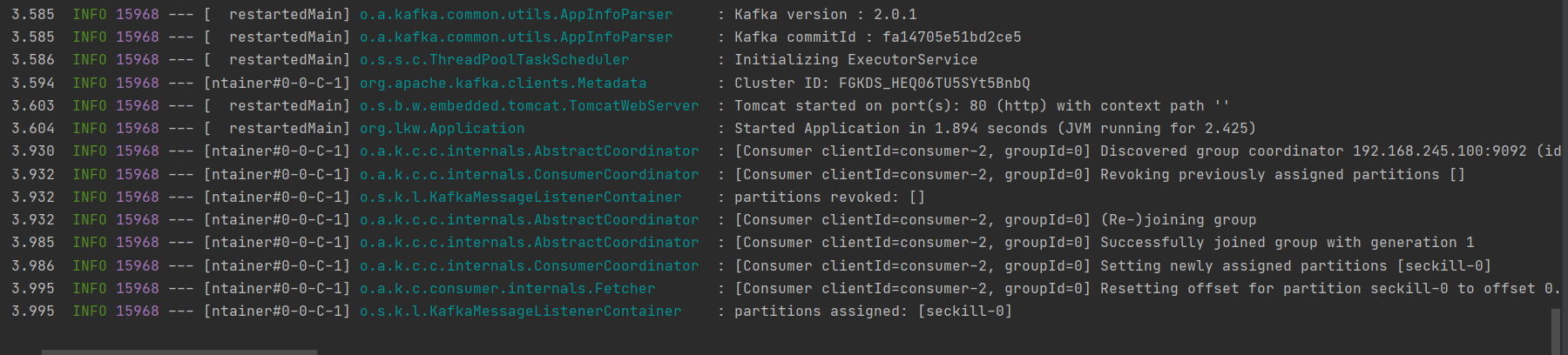Click the 'partitions revoked: []' log message

(x=829, y=198)
